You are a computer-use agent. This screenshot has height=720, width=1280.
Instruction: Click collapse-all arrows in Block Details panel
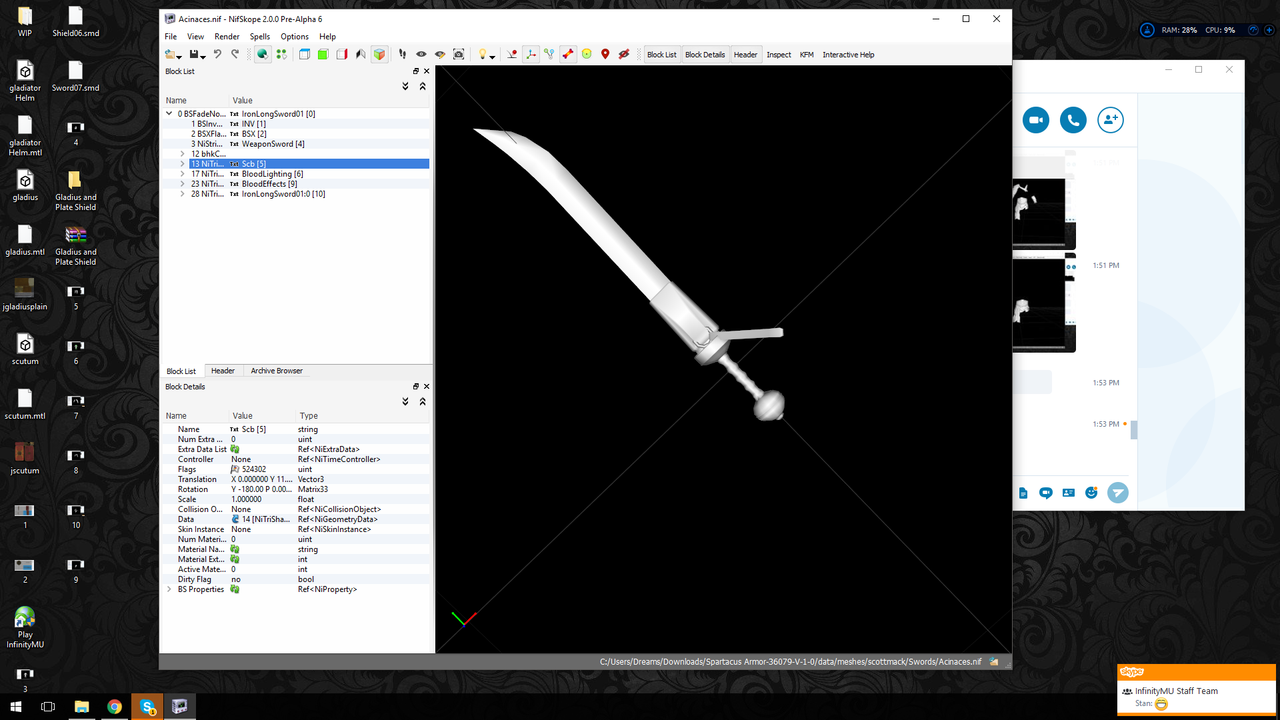tap(422, 401)
